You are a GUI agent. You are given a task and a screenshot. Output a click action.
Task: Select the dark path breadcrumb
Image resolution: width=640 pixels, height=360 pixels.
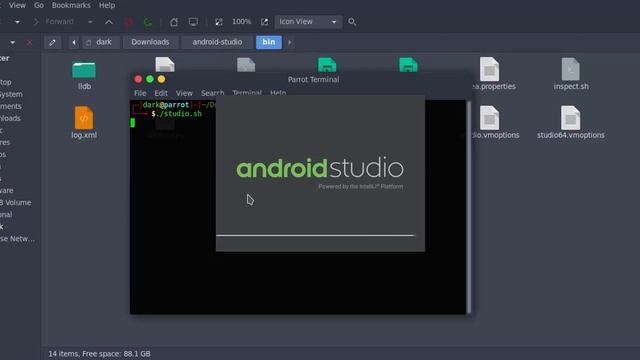click(x=100, y=42)
